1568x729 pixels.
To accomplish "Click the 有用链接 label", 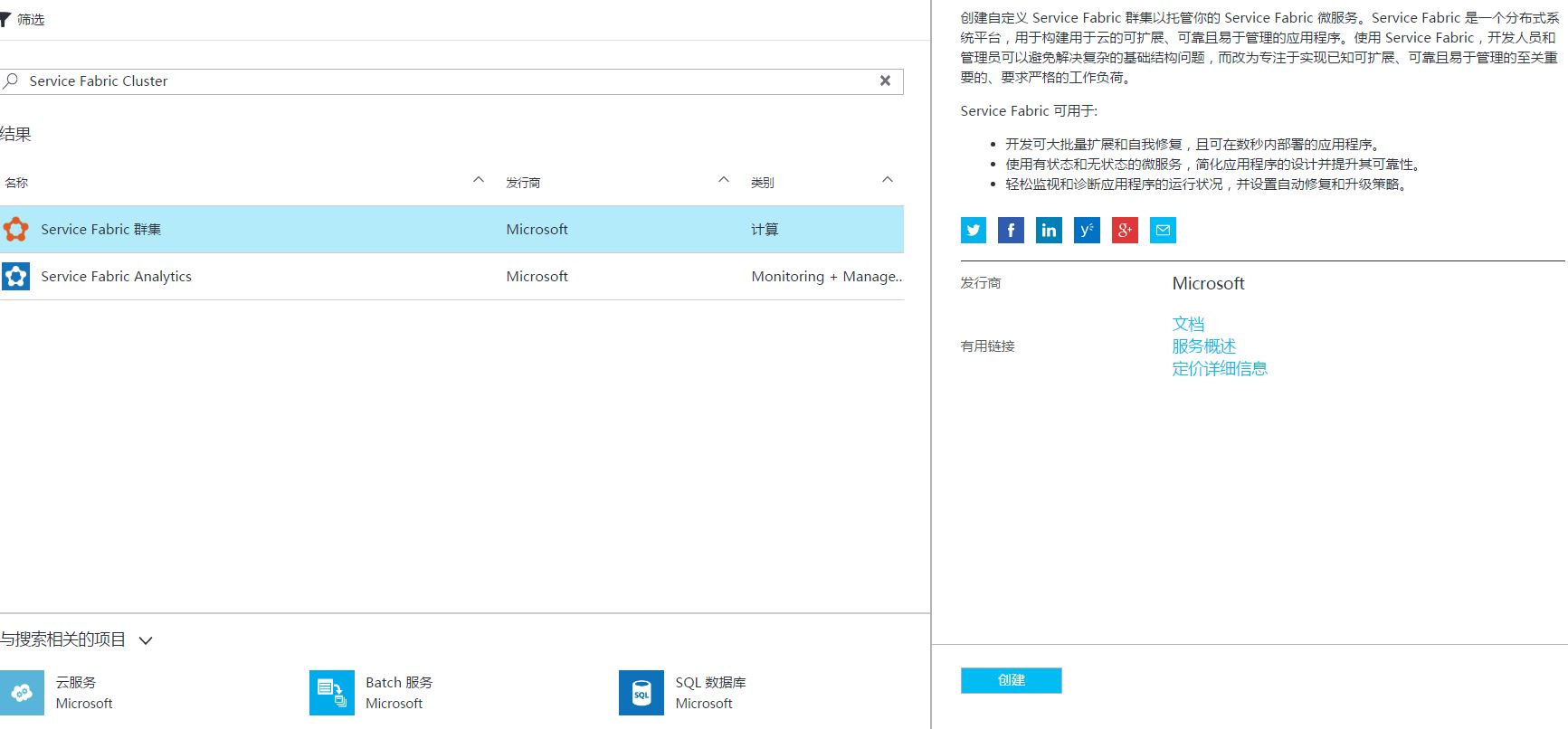I will (988, 346).
